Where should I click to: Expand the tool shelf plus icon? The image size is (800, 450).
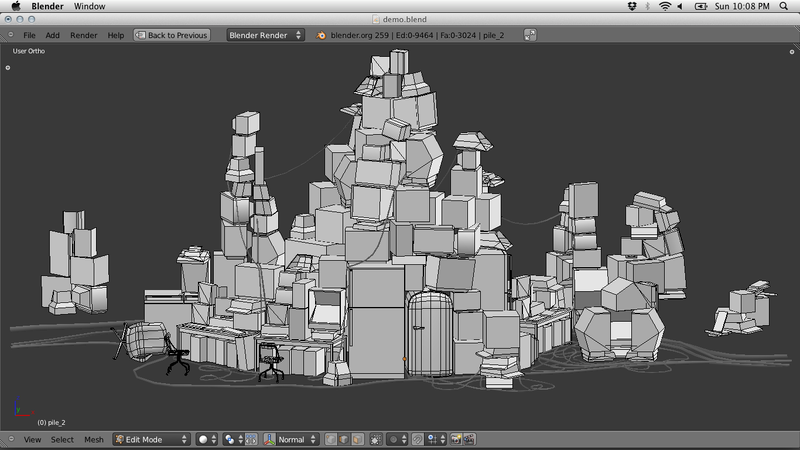pos(8,67)
